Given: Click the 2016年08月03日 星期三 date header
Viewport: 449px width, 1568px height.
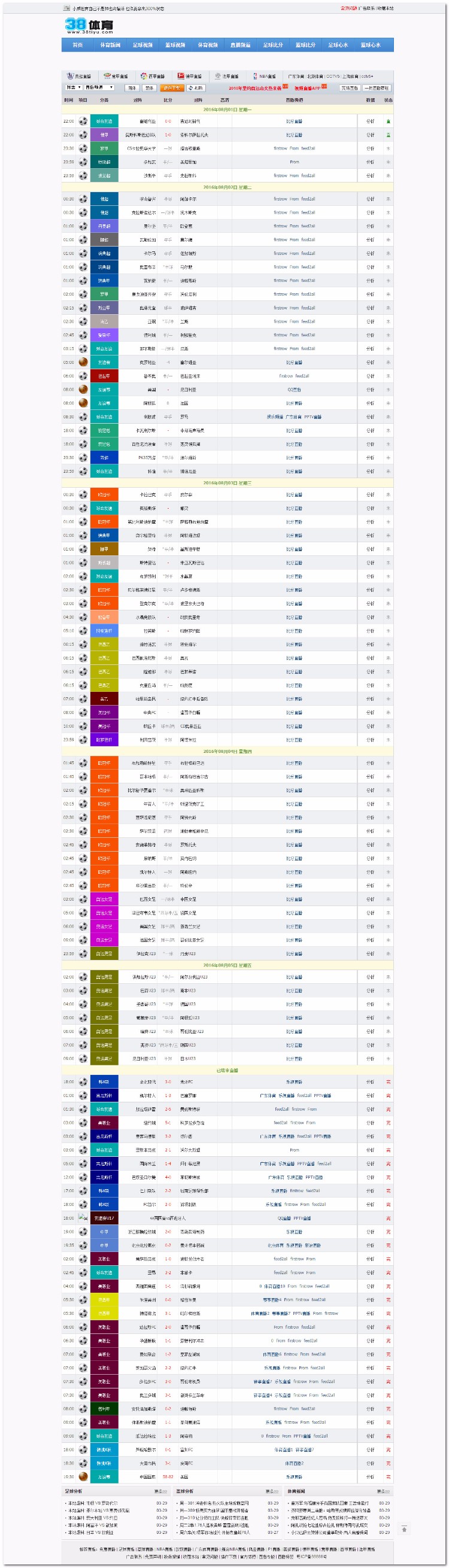Looking at the screenshot, I should tap(227, 484).
